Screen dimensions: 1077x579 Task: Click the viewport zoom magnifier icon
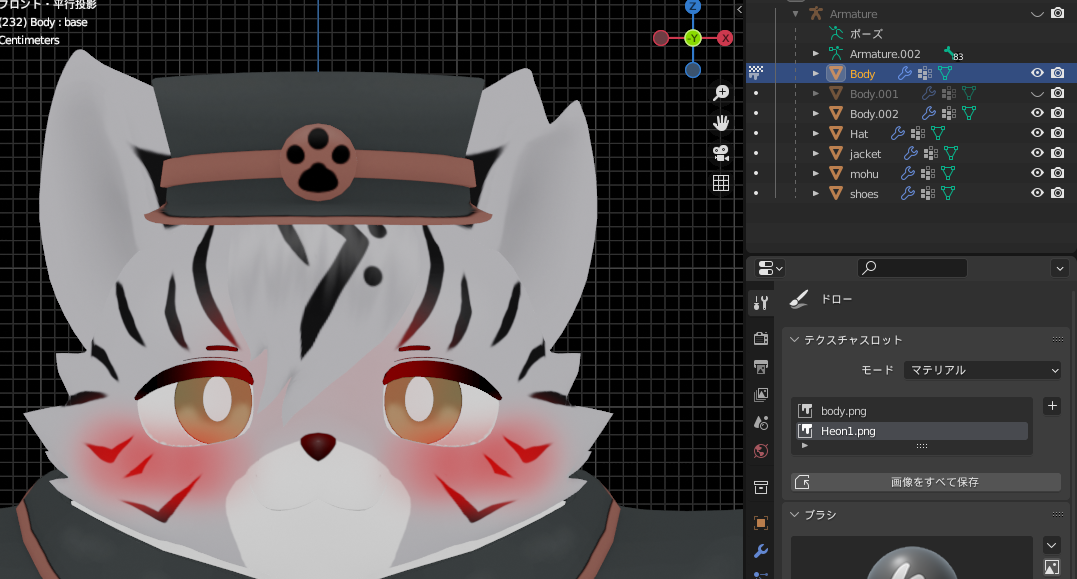721,93
